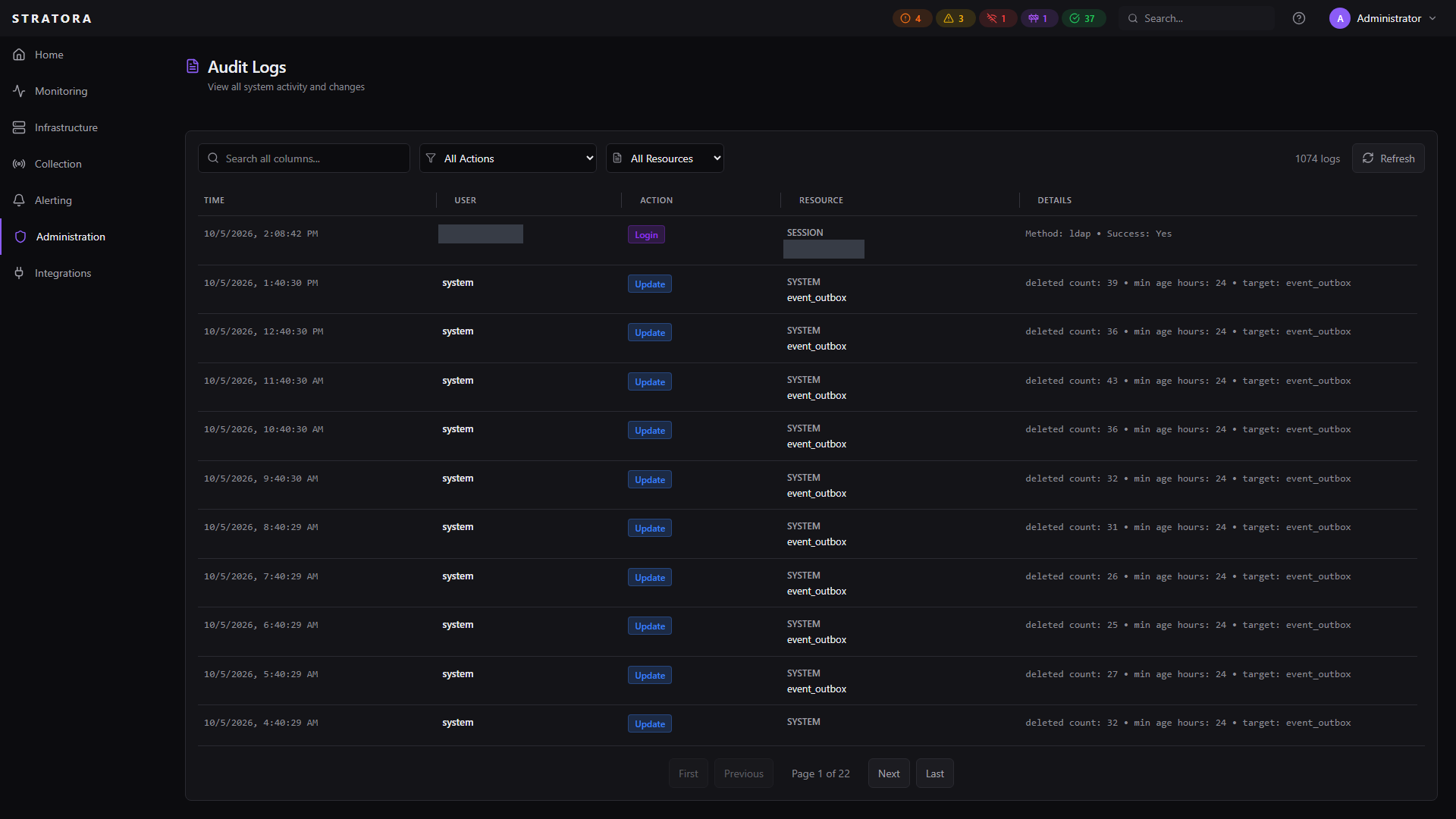1456x819 pixels.
Task: Click the ACTION column header
Action: point(657,200)
